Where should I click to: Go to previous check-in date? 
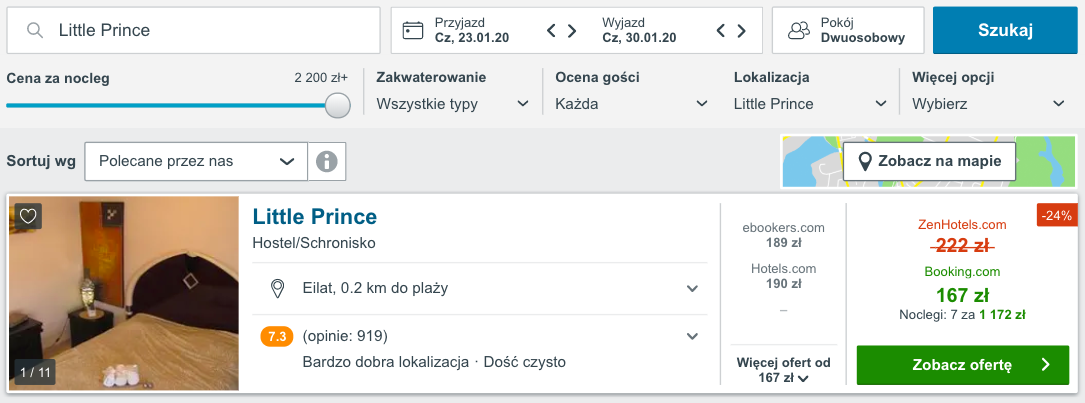(x=552, y=30)
